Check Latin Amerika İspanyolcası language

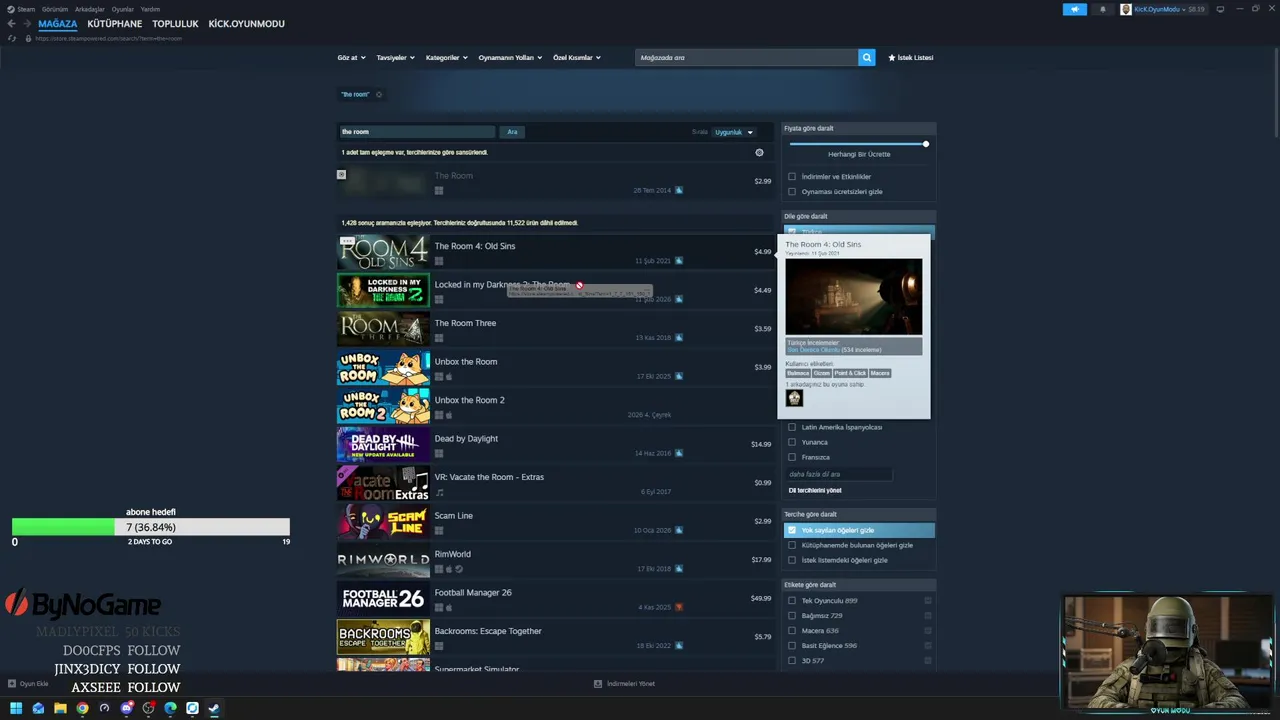click(792, 427)
